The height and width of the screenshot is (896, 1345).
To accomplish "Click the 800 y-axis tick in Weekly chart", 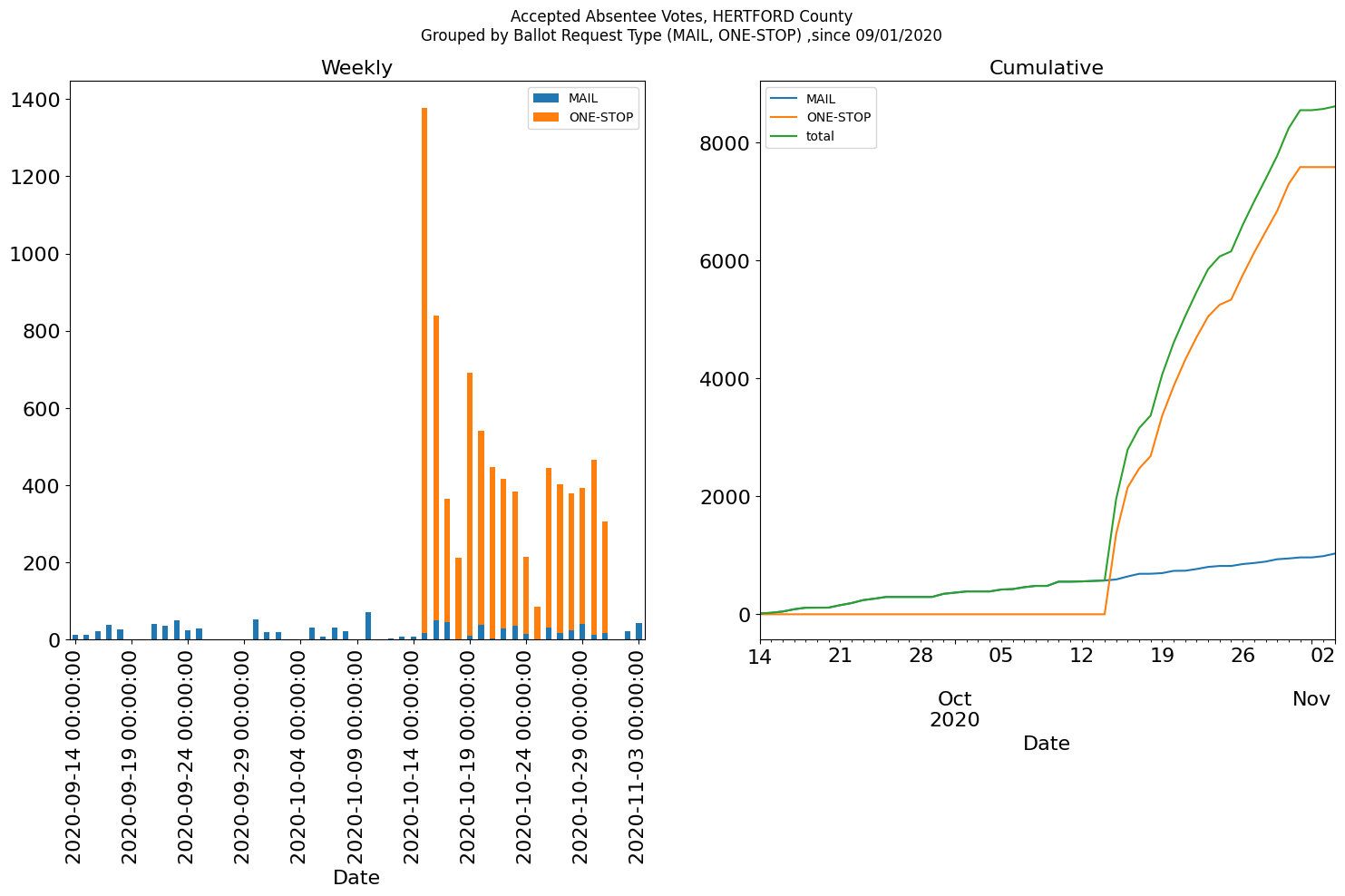I will (x=42, y=332).
